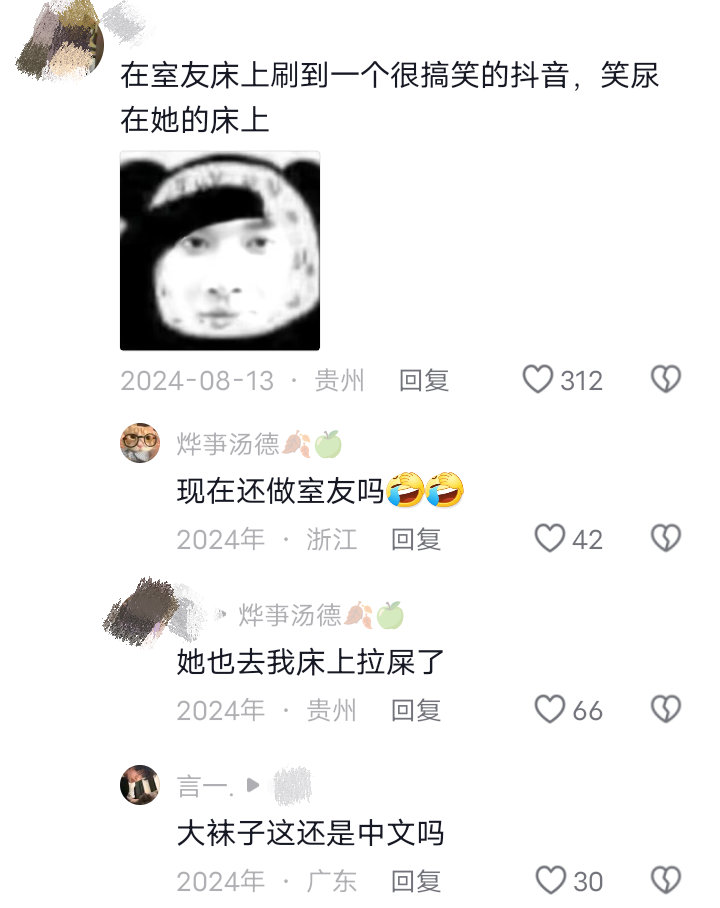Screen dimensions: 720x908
Task: Open the blurry panda meme image
Action: click(220, 251)
